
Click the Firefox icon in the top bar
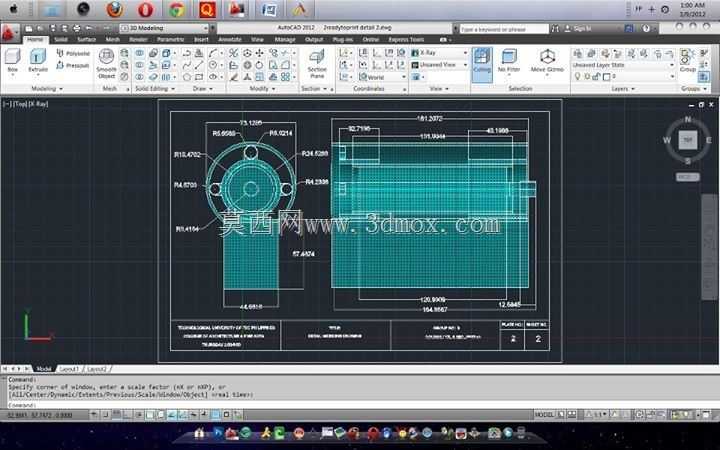pos(114,10)
